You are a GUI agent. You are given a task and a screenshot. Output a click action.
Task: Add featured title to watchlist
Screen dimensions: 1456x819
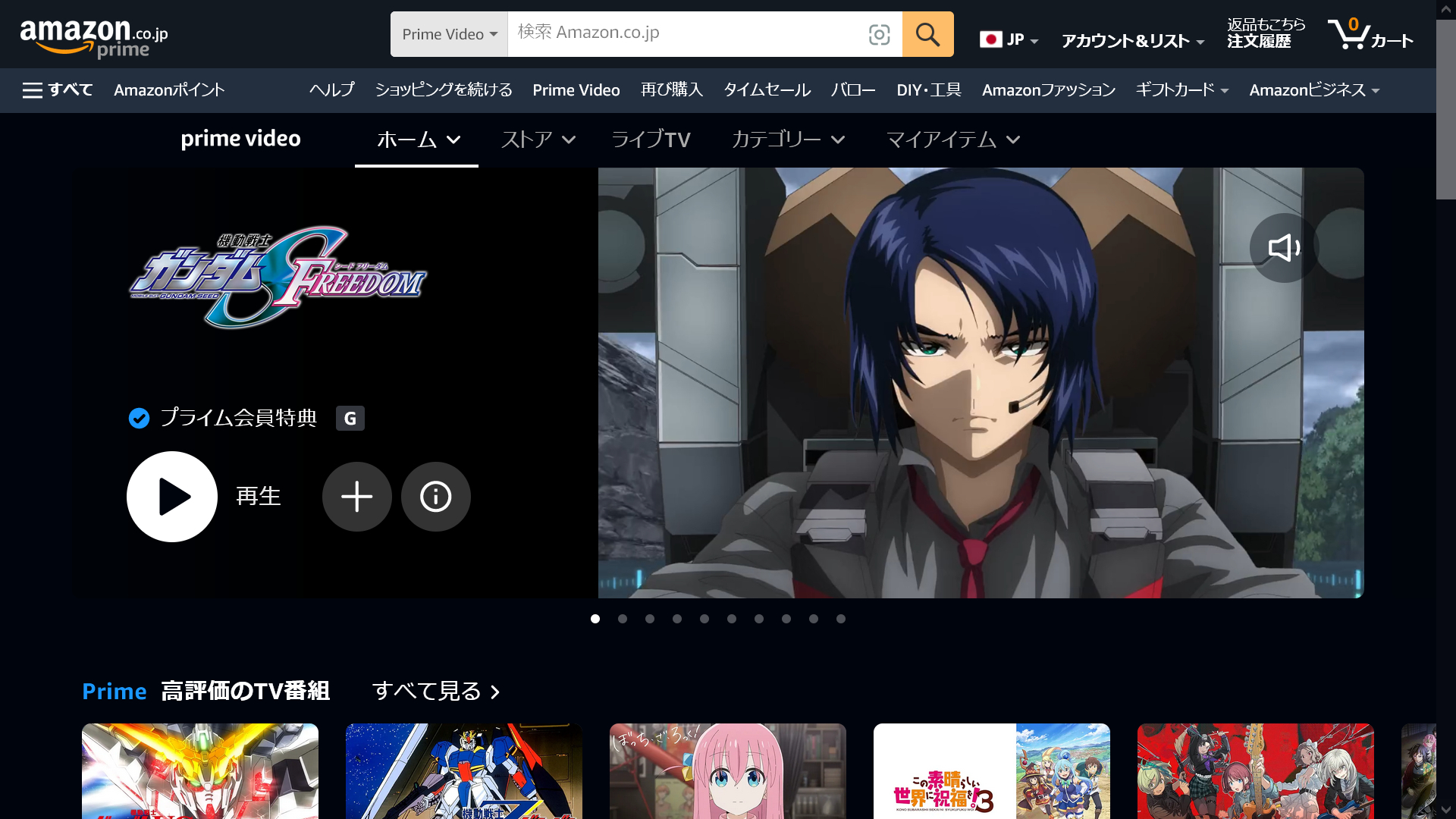(x=356, y=497)
